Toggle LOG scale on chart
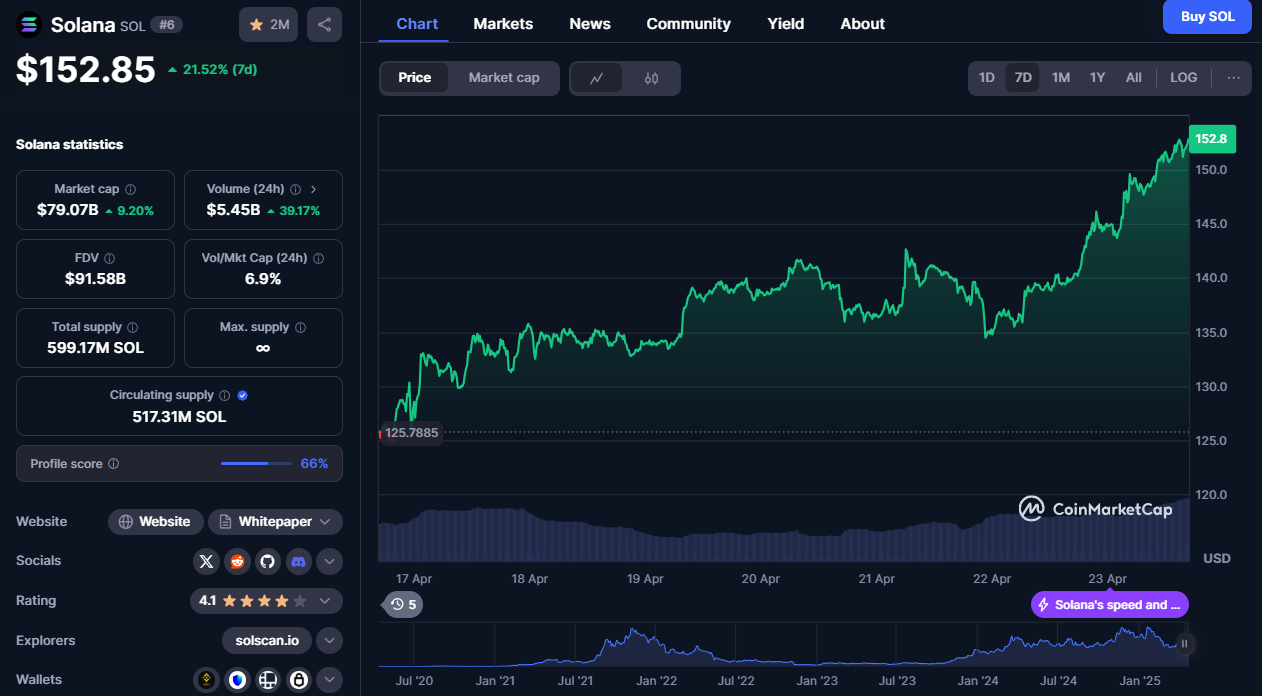This screenshot has width=1262, height=696. point(1184,78)
